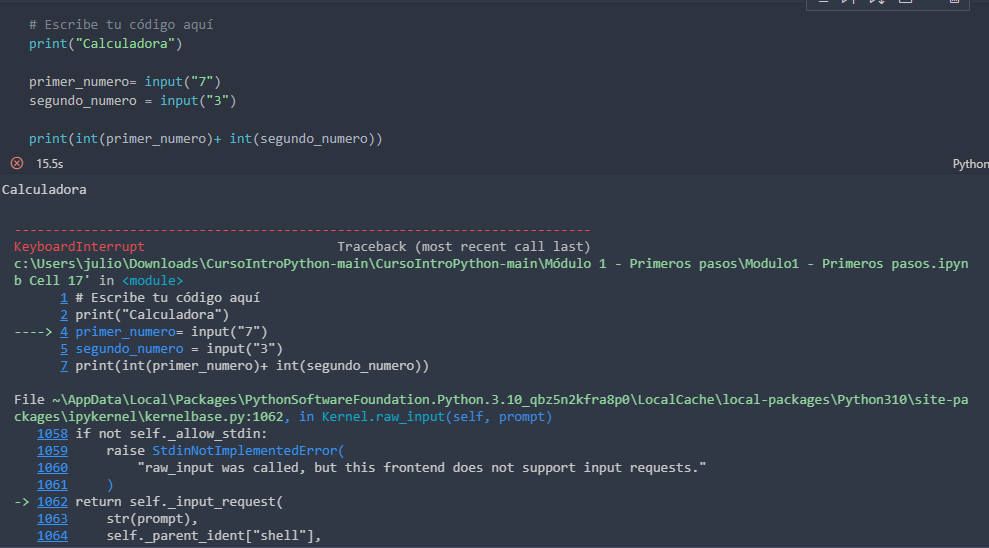Click the Calculadora output text
This screenshot has width=989, height=548.
click(x=44, y=190)
